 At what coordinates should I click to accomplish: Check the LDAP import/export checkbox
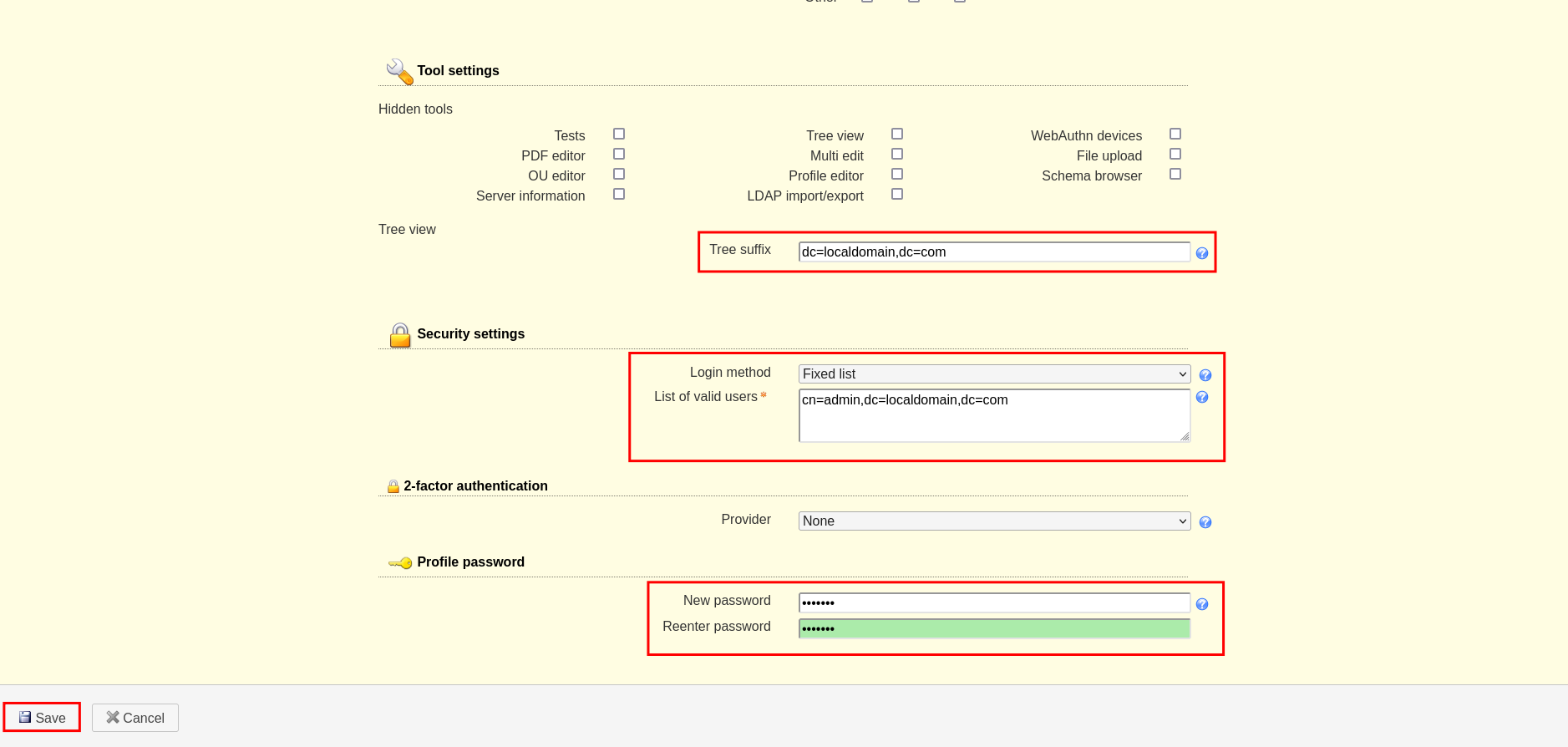tap(897, 194)
